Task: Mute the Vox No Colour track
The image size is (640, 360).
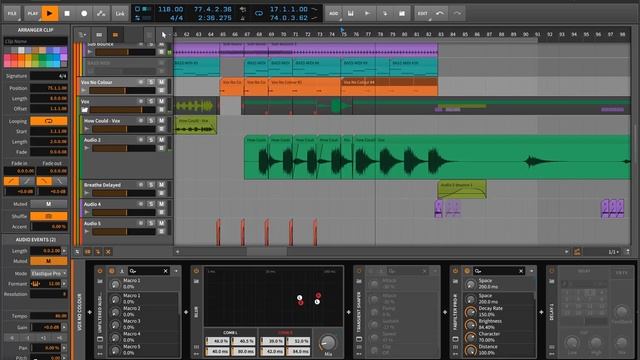Action: tap(162, 82)
